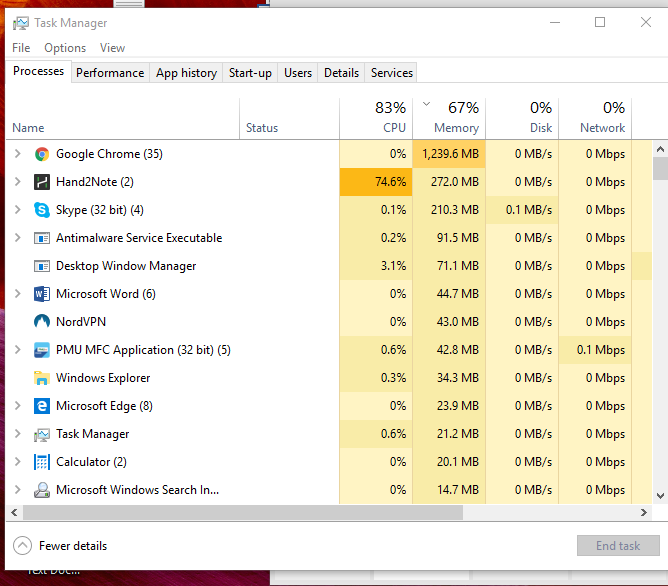Open the File menu
The width and height of the screenshot is (668, 586).
pyautogui.click(x=21, y=48)
